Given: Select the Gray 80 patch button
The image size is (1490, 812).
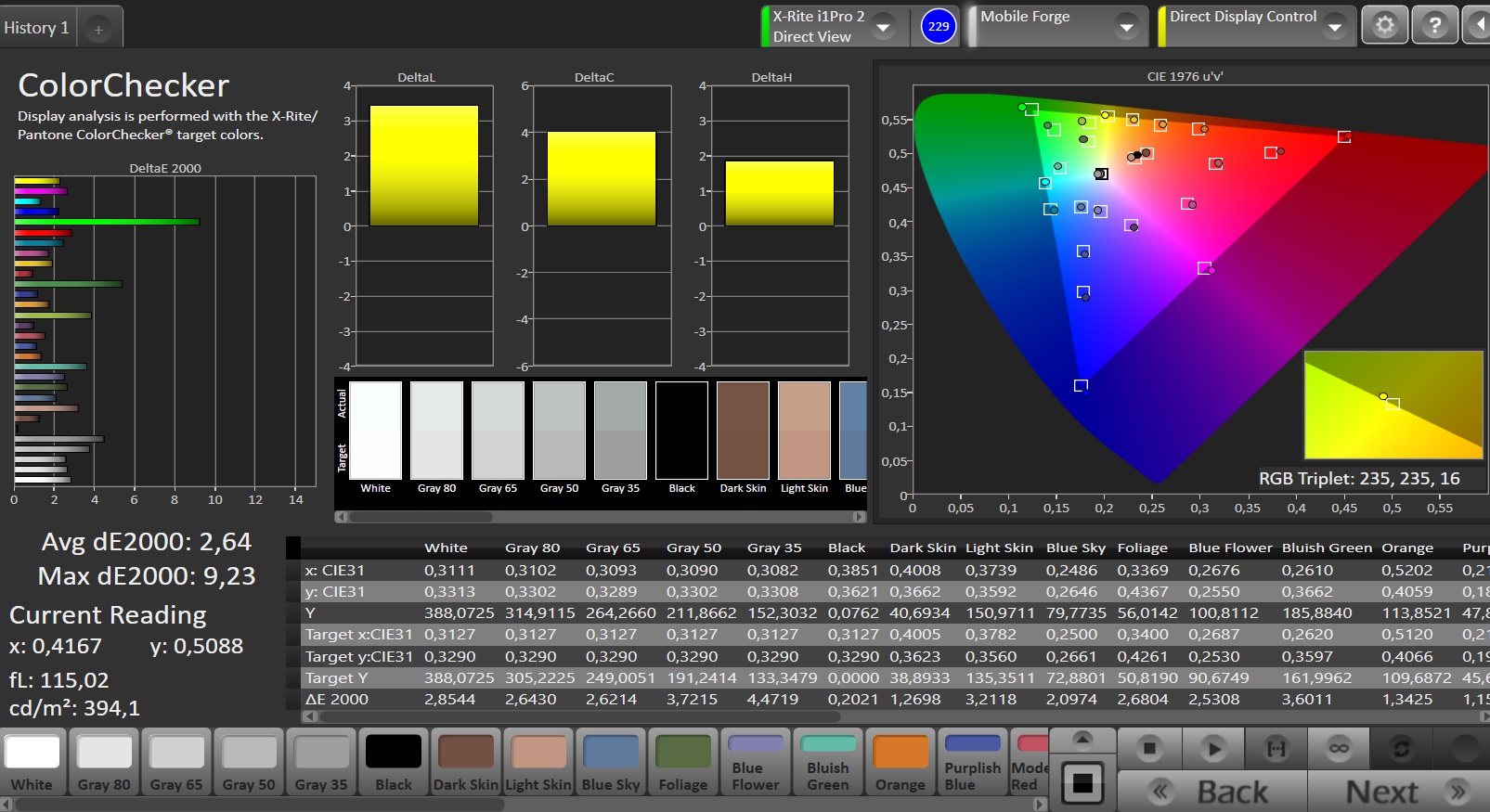Looking at the screenshot, I should pos(104,763).
